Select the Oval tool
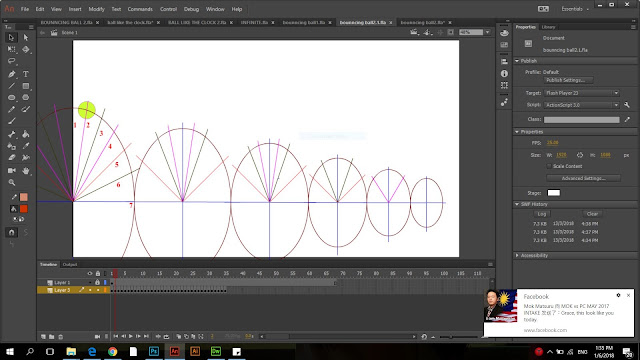 [11, 98]
